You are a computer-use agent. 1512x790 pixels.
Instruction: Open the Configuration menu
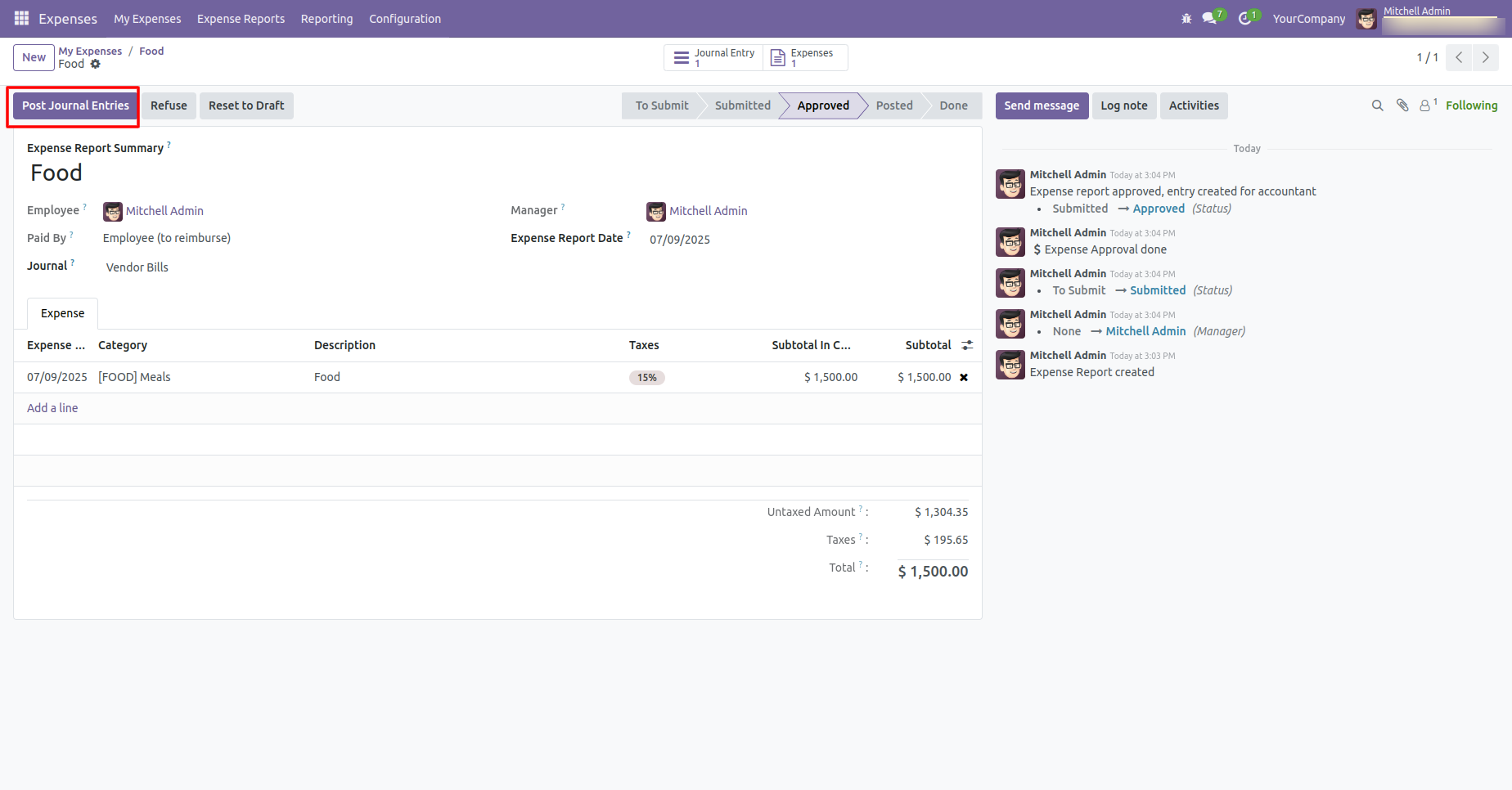[x=405, y=18]
